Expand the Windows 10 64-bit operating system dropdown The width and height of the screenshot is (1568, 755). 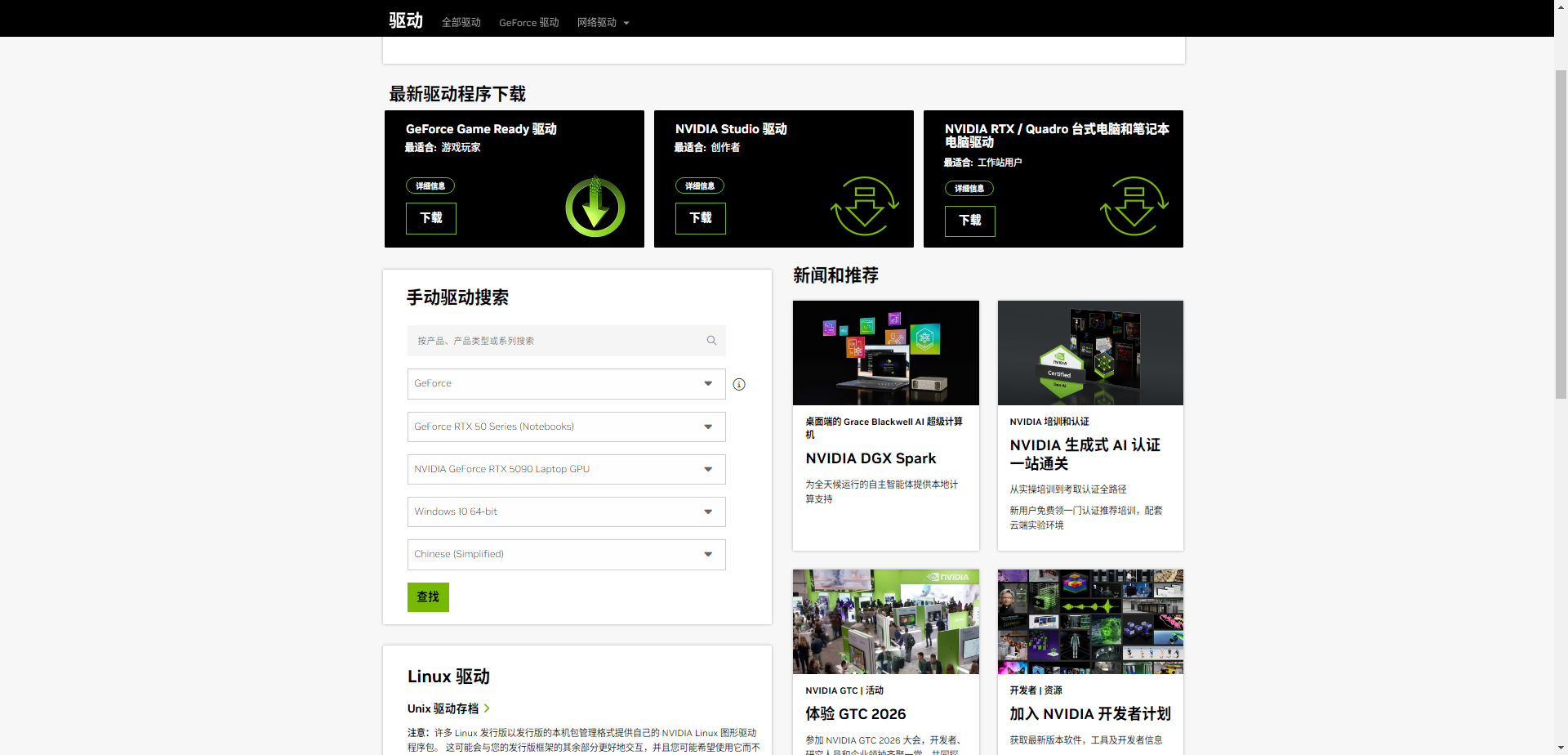(567, 512)
